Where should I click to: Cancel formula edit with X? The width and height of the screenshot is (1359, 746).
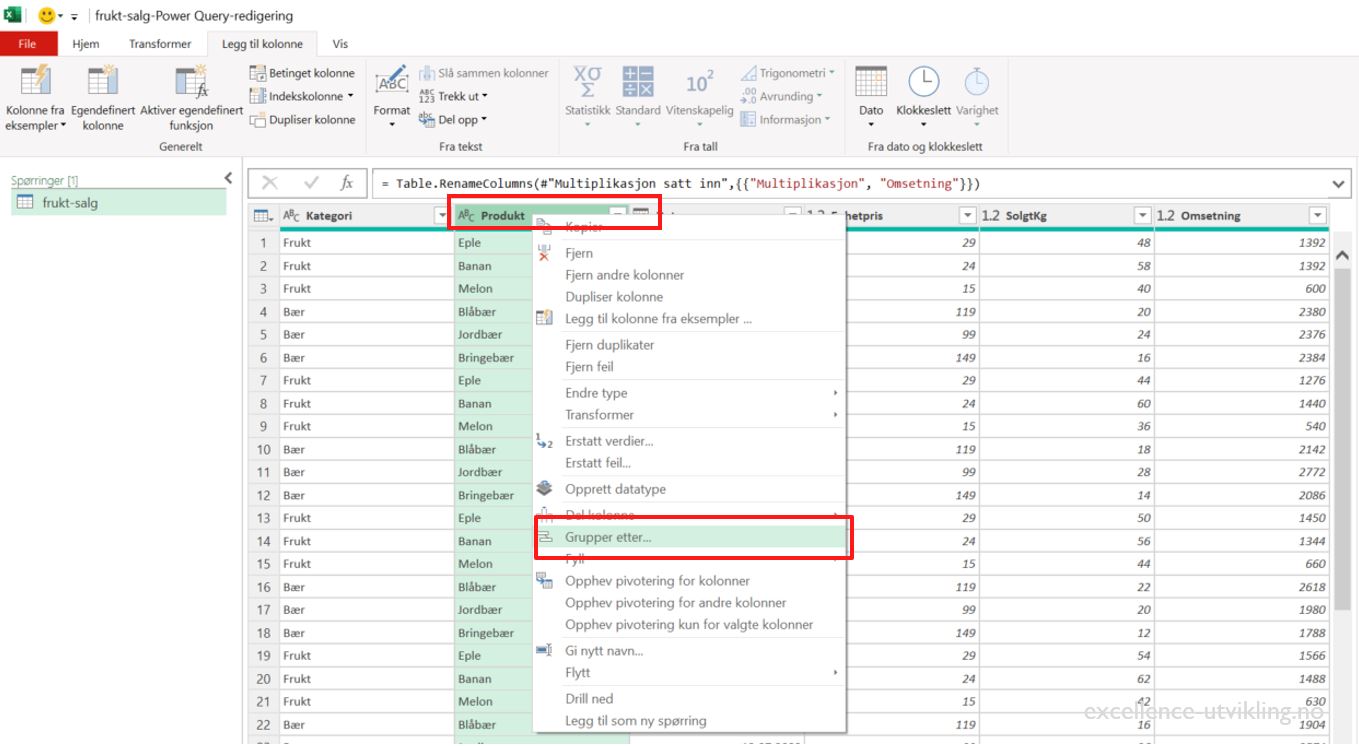click(269, 183)
